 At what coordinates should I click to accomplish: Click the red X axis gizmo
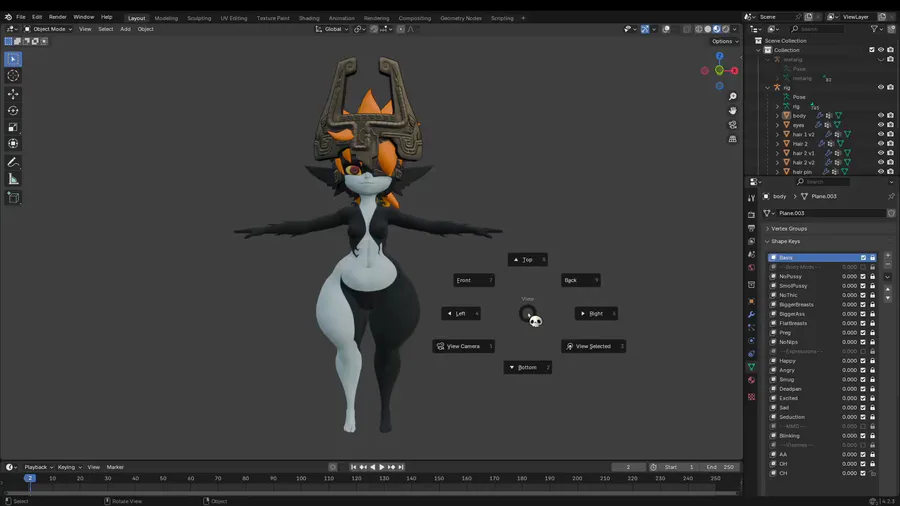tap(734, 71)
